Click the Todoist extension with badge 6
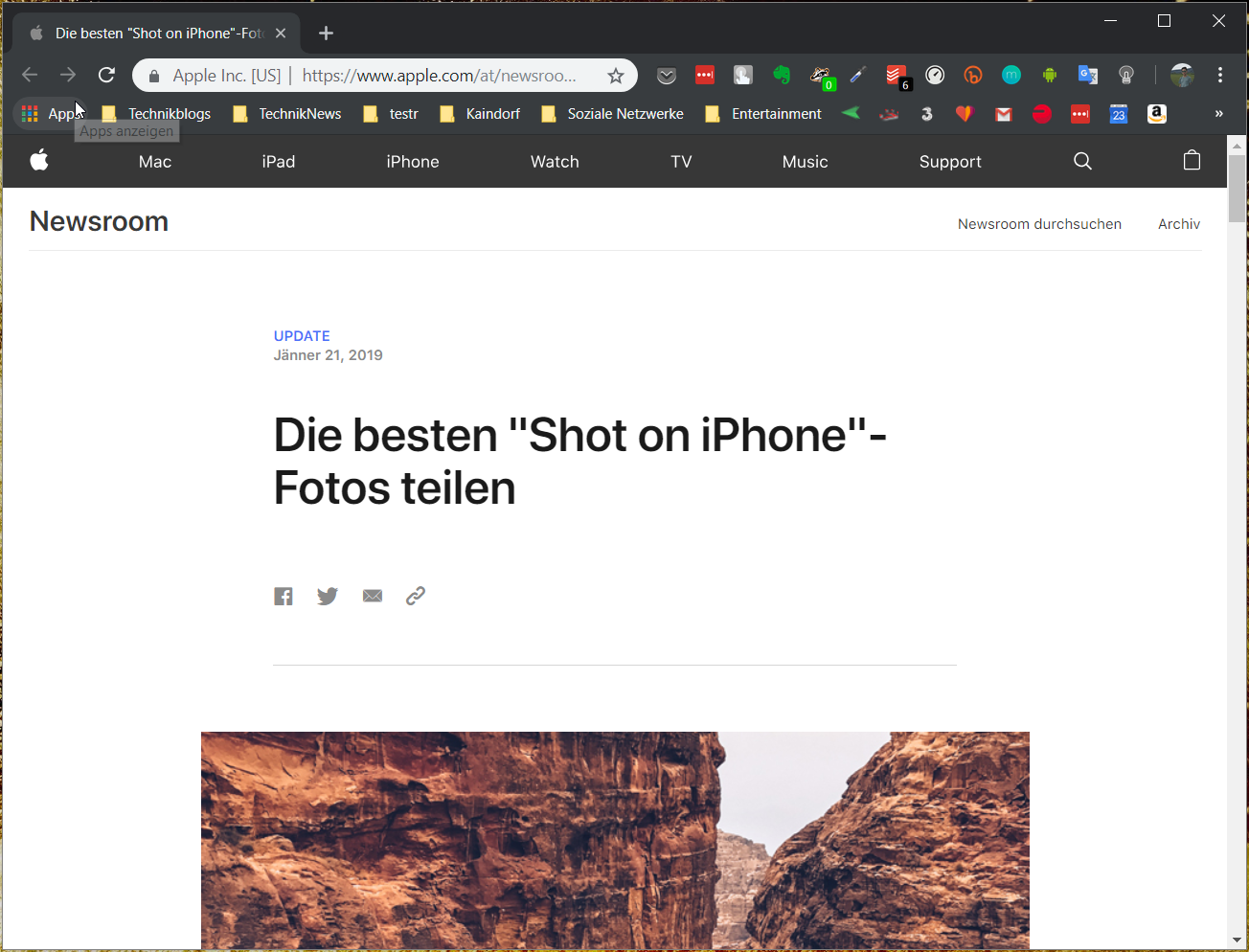The height and width of the screenshot is (952, 1249). 897,76
